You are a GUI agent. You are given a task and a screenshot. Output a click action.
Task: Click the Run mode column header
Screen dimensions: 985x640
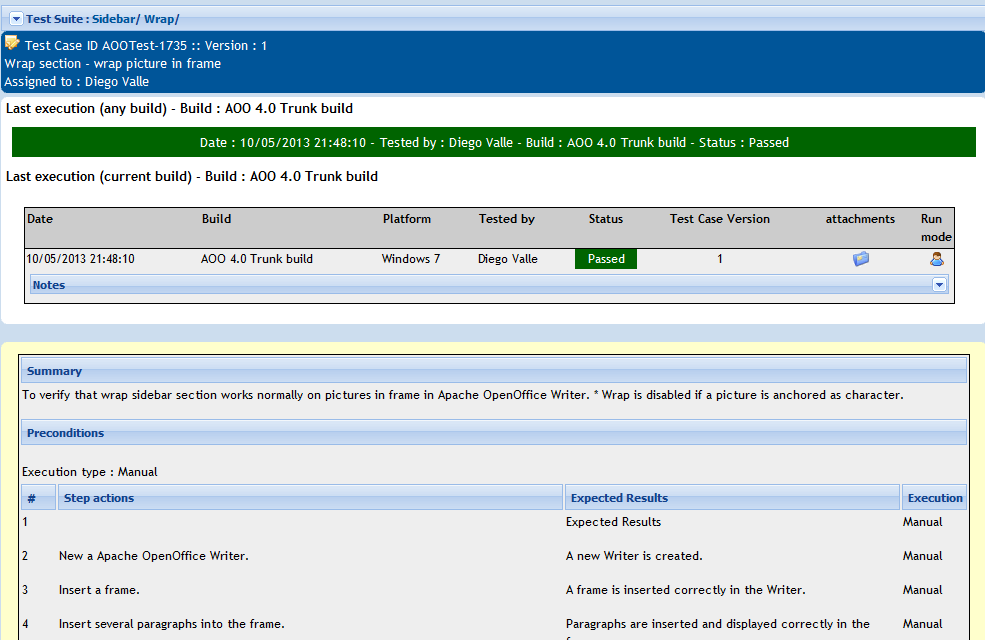pos(936,227)
